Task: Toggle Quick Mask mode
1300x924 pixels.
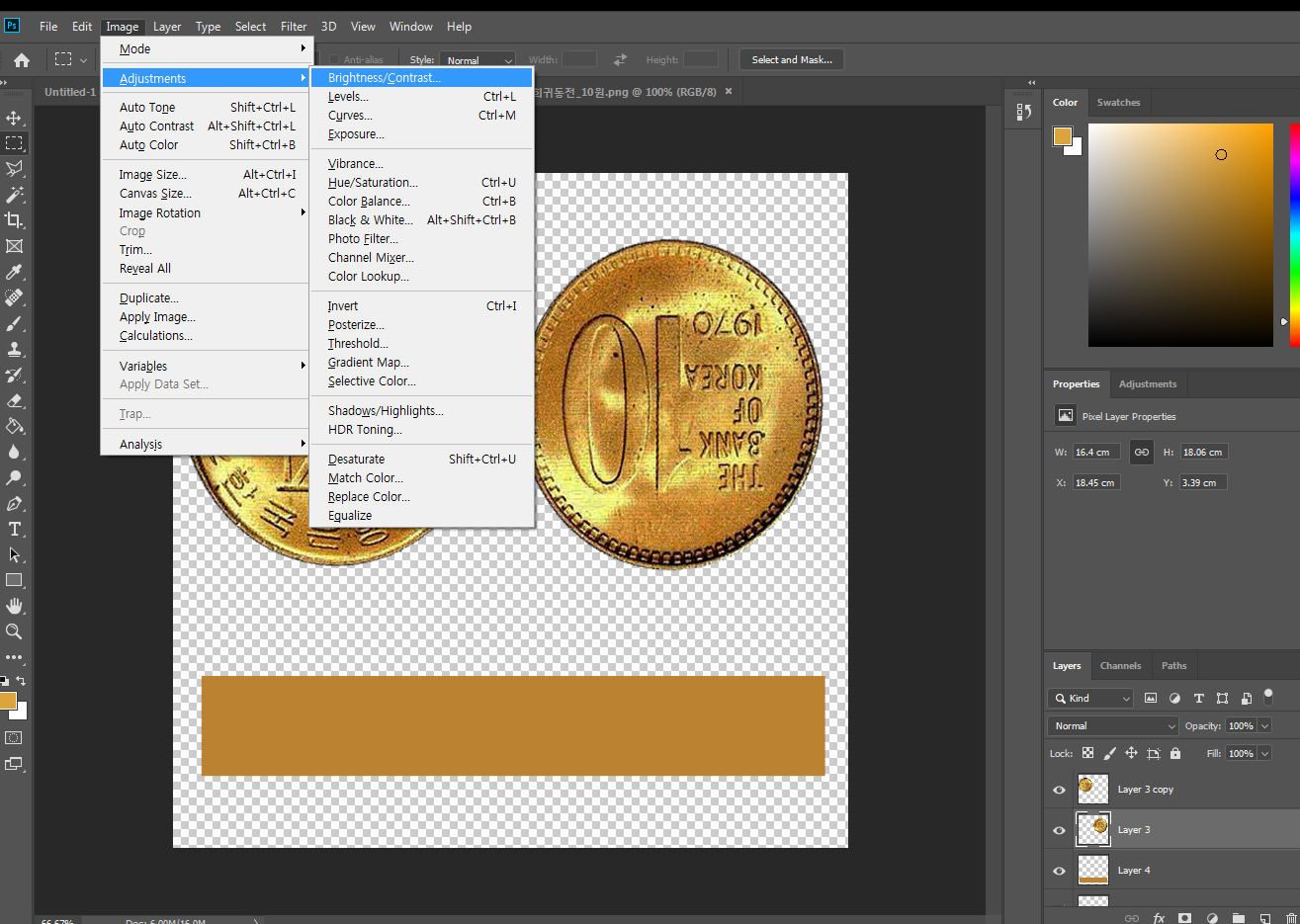Action: (x=14, y=737)
